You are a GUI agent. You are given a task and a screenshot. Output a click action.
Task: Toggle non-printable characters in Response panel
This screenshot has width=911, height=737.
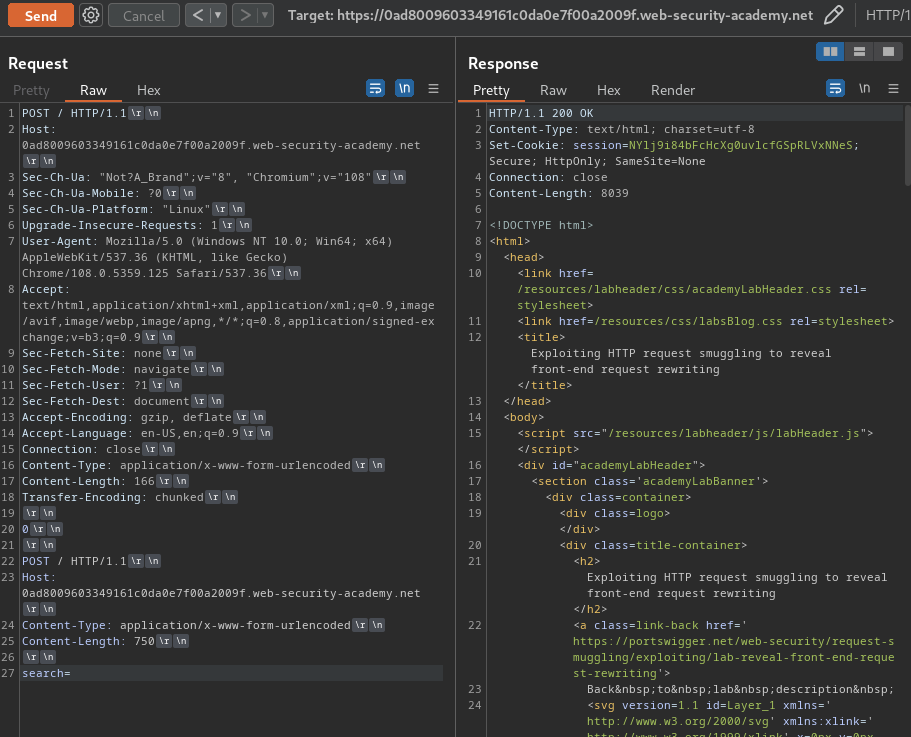(865, 88)
